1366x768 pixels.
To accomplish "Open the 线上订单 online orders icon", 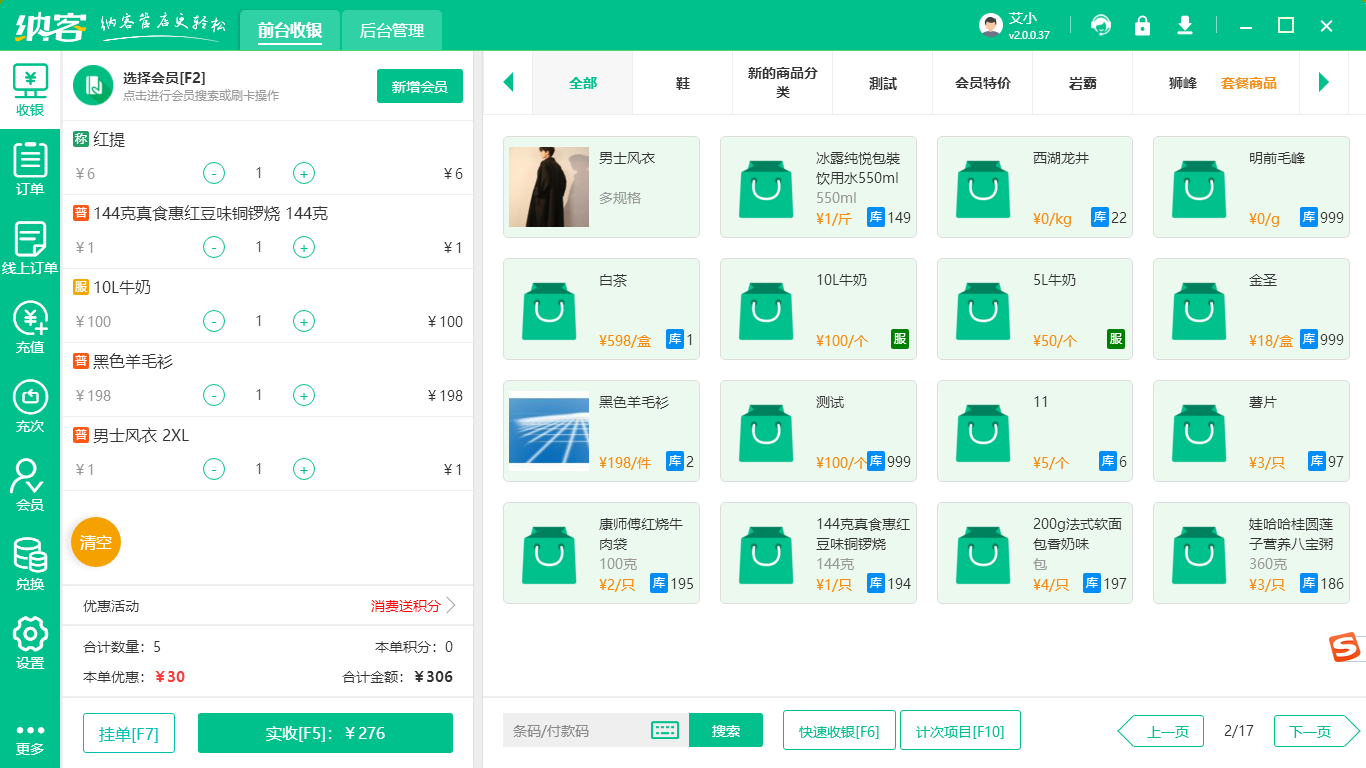I will tap(30, 248).
